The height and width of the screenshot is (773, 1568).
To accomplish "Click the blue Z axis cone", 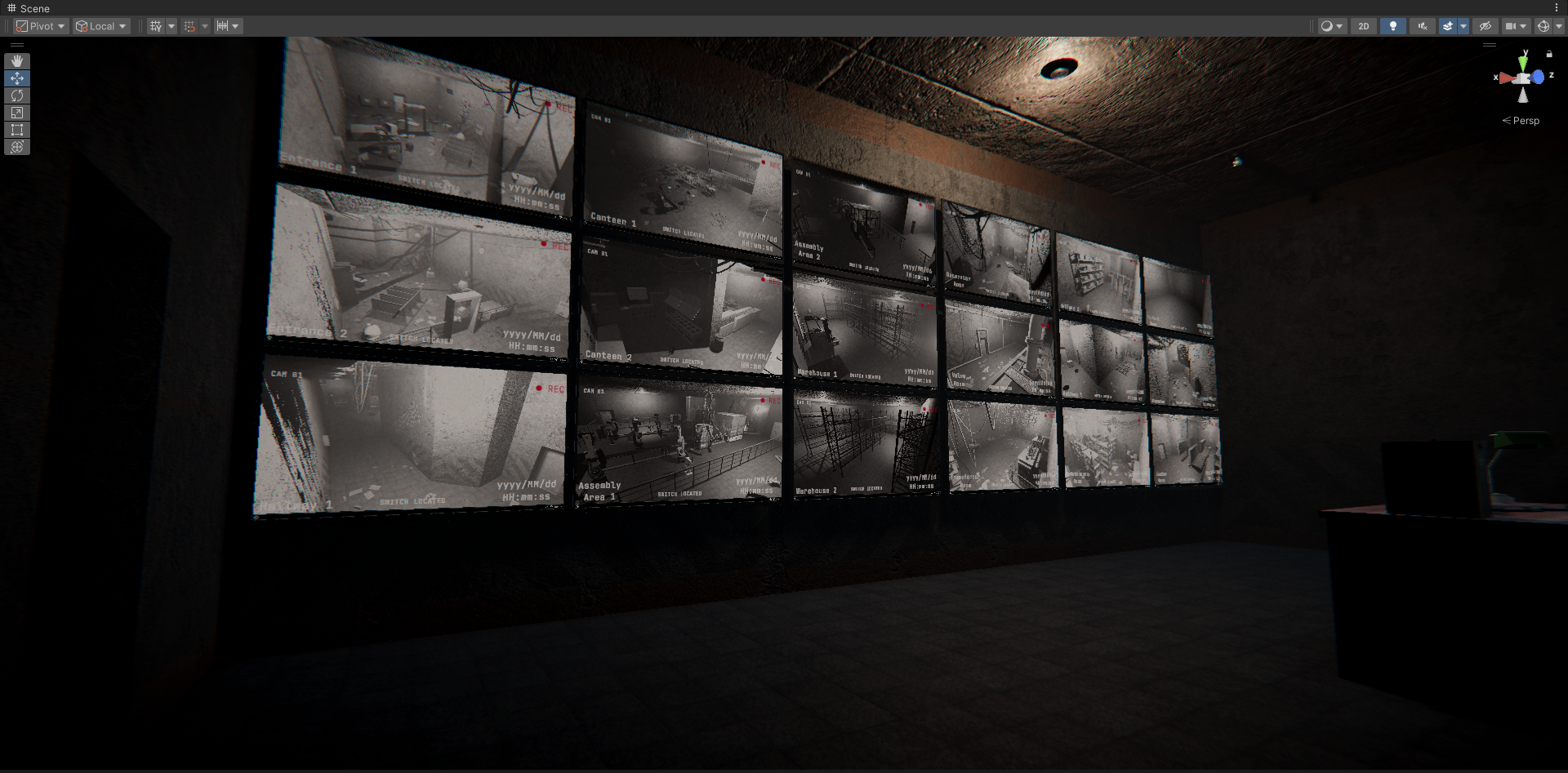I will pyautogui.click(x=1538, y=77).
